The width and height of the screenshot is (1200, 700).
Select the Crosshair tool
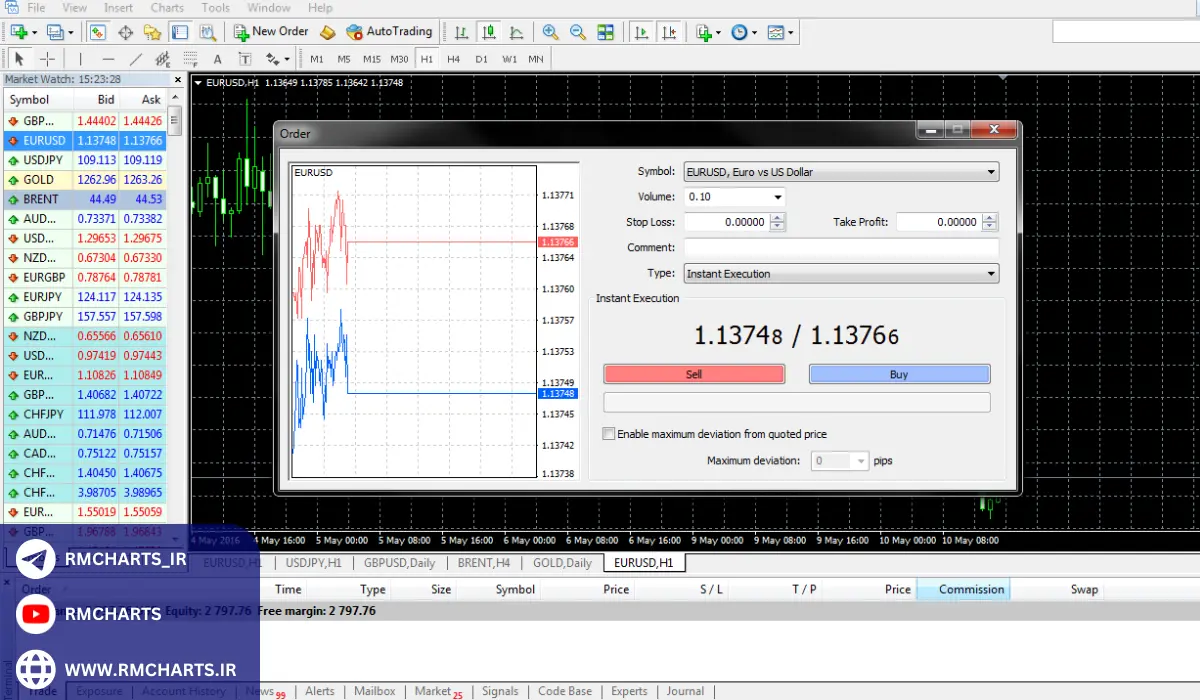point(47,59)
